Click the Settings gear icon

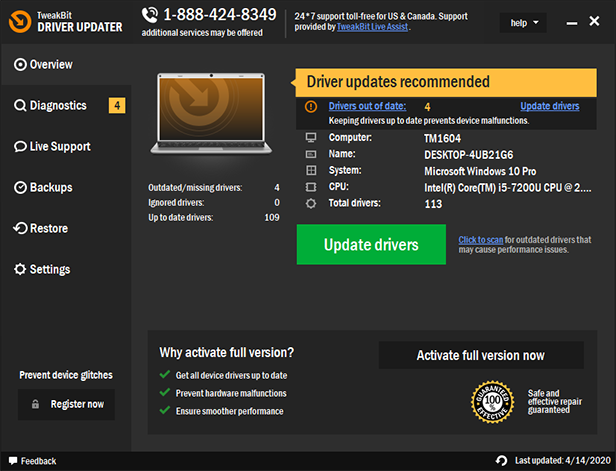click(20, 269)
